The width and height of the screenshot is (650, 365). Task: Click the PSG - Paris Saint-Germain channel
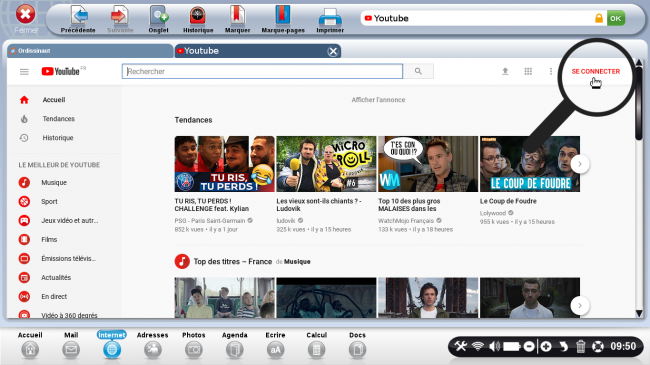pyautogui.click(x=210, y=221)
